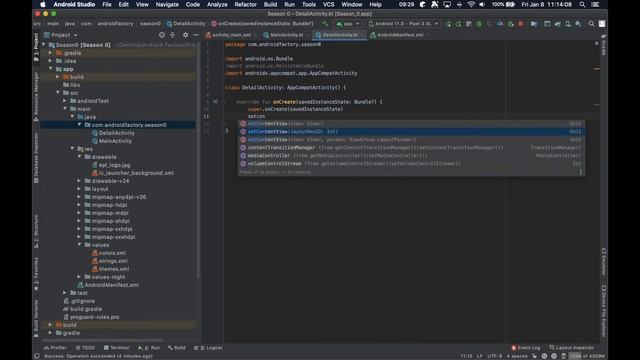Open the SDK Manager icon
640x360 pixels.
(x=578, y=24)
